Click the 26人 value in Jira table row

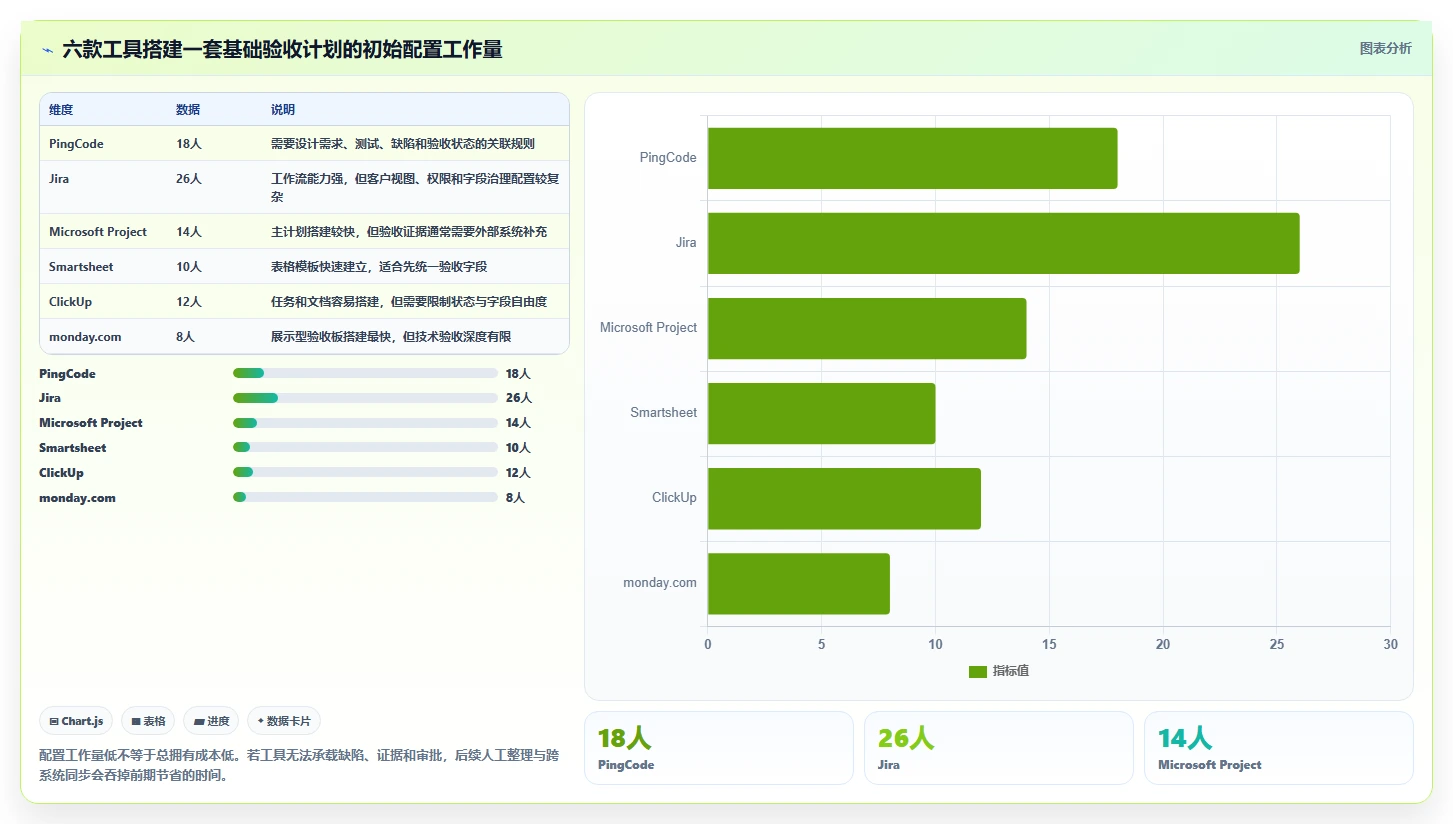(x=189, y=179)
